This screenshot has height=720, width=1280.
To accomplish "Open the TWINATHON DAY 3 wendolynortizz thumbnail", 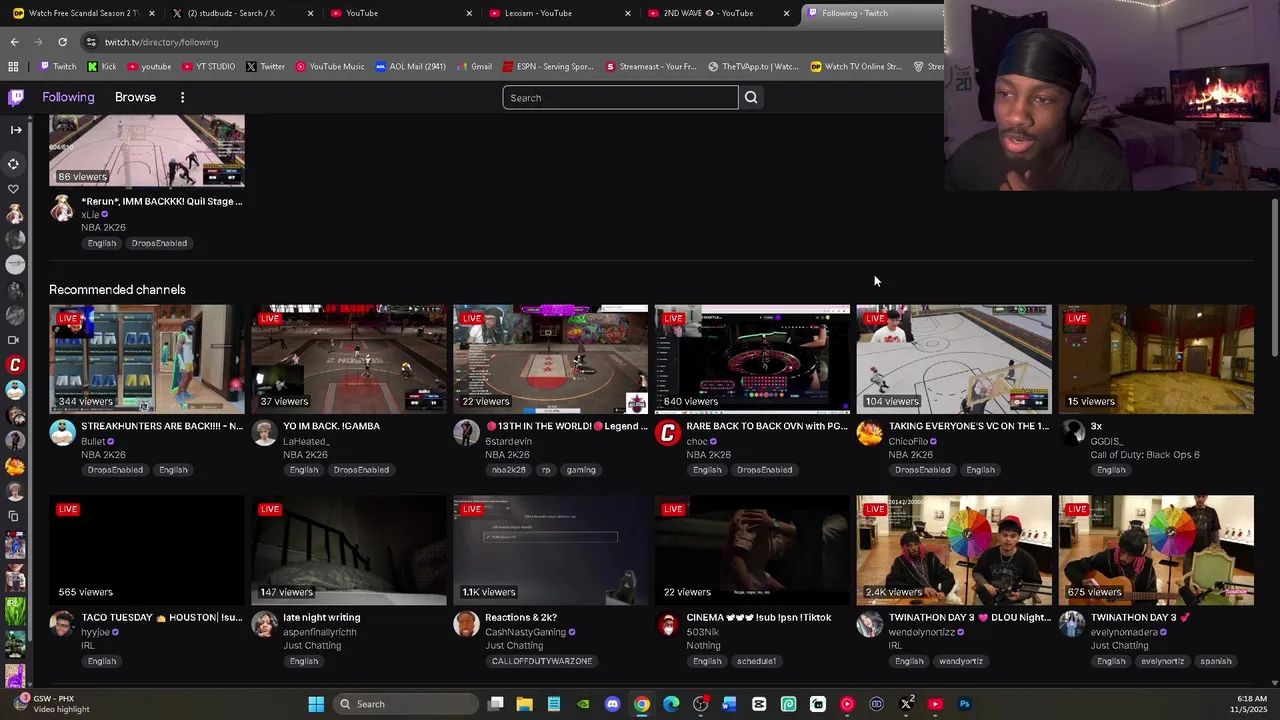I will coord(954,550).
